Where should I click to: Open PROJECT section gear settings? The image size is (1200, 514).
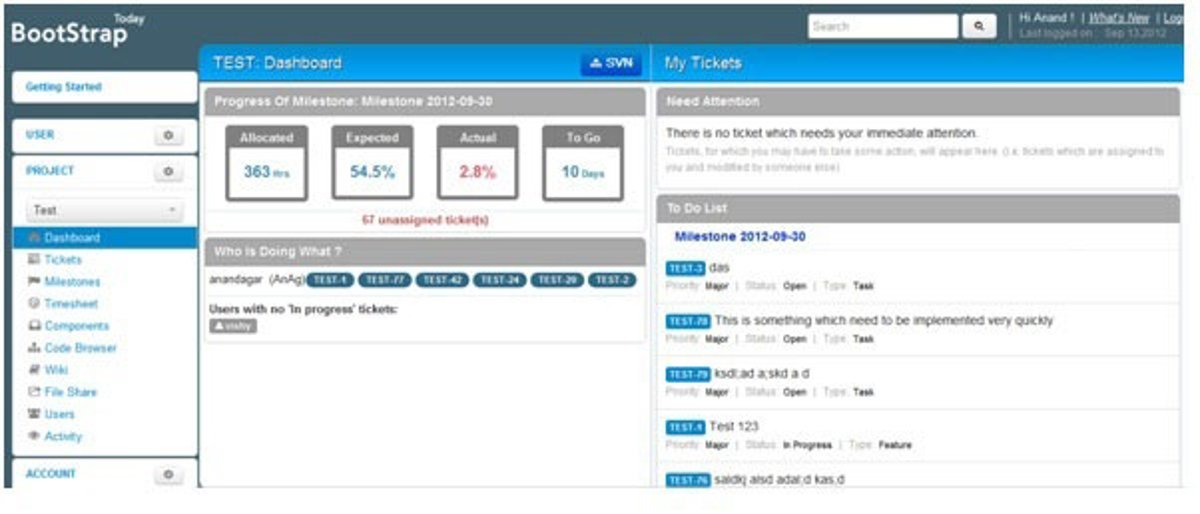[x=168, y=172]
